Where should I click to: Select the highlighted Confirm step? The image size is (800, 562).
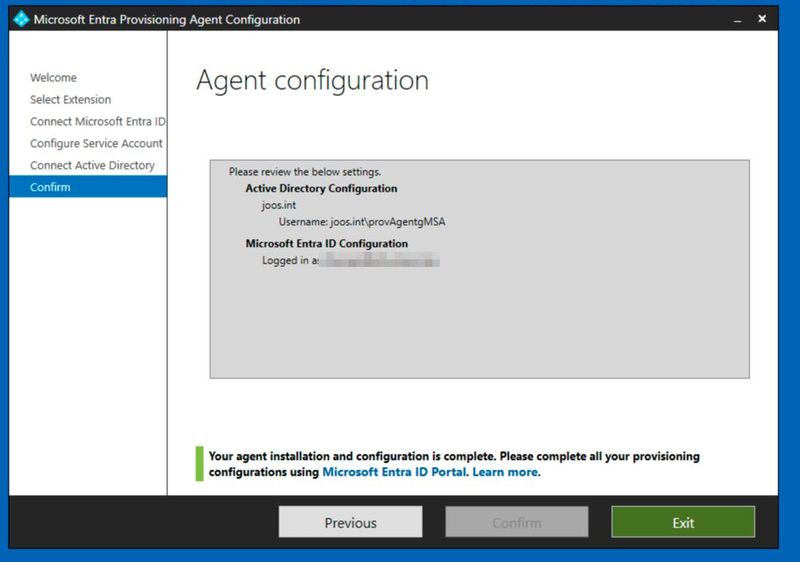click(x=88, y=187)
